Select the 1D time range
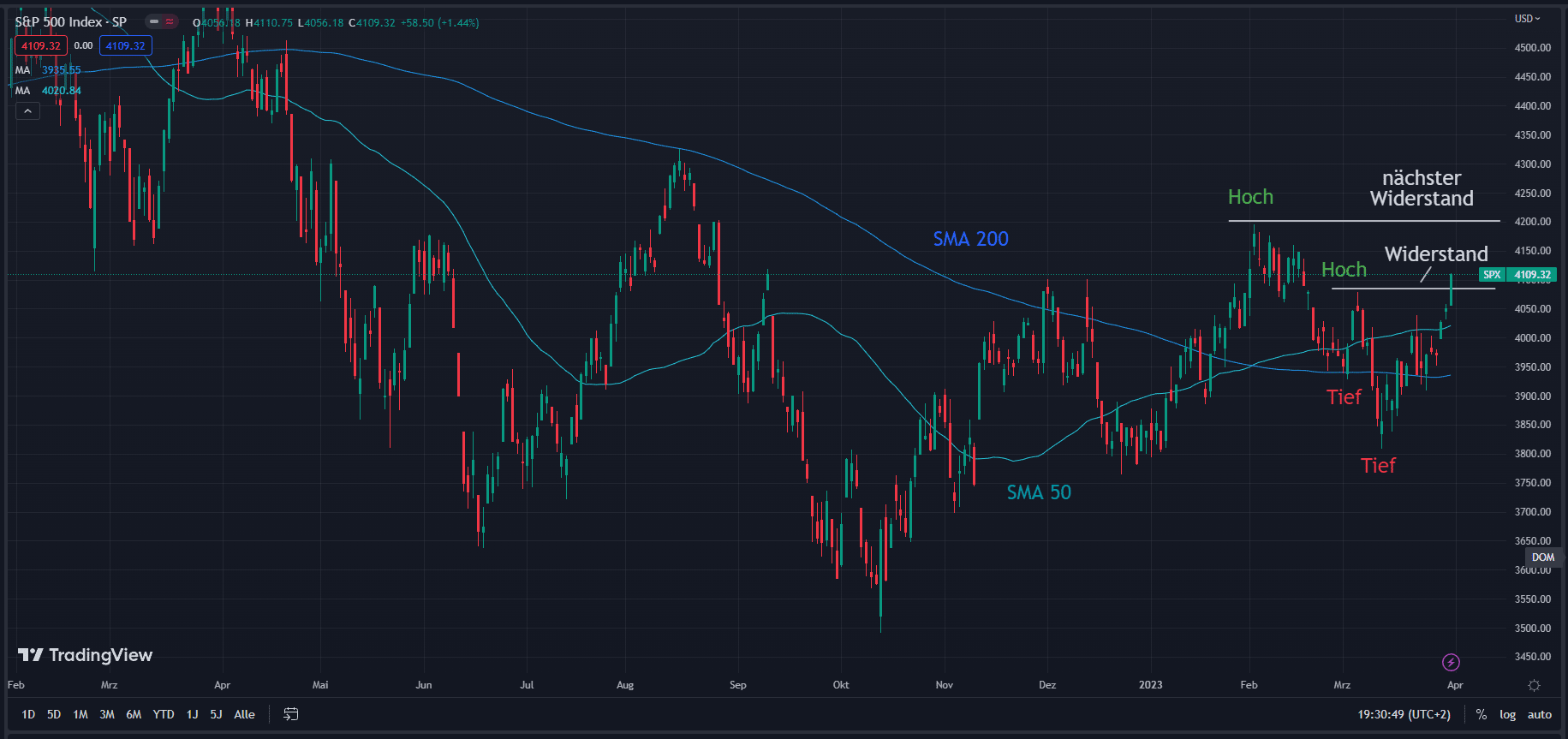 click(x=28, y=714)
